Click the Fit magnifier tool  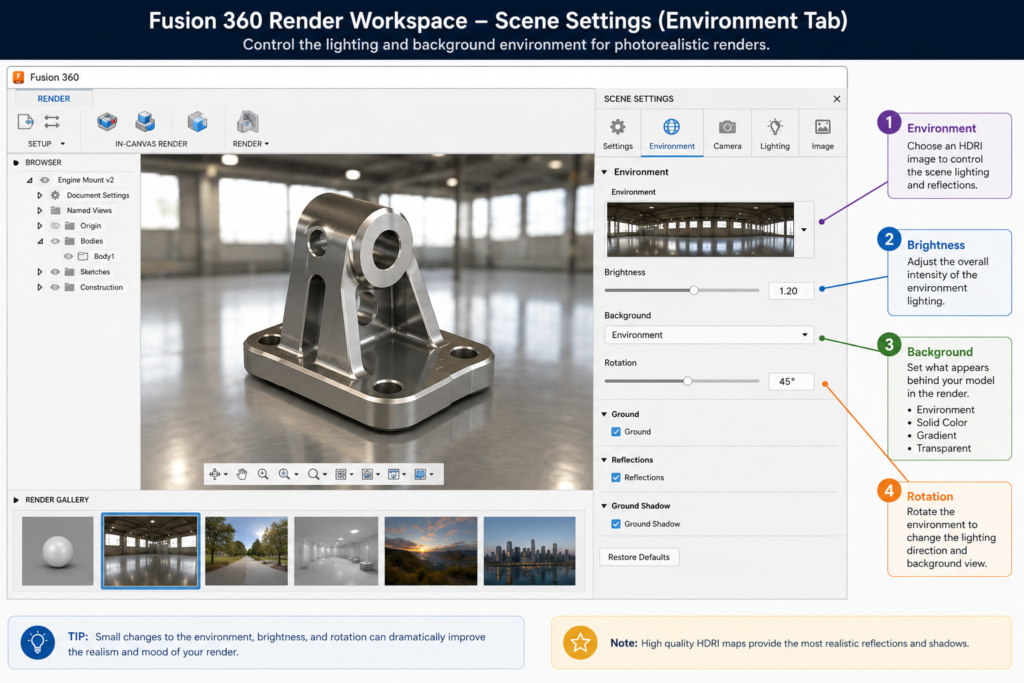(313, 474)
